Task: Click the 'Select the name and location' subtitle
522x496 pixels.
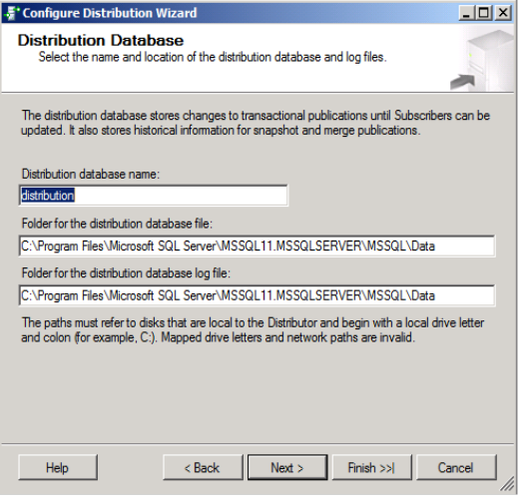Action: pos(213,57)
